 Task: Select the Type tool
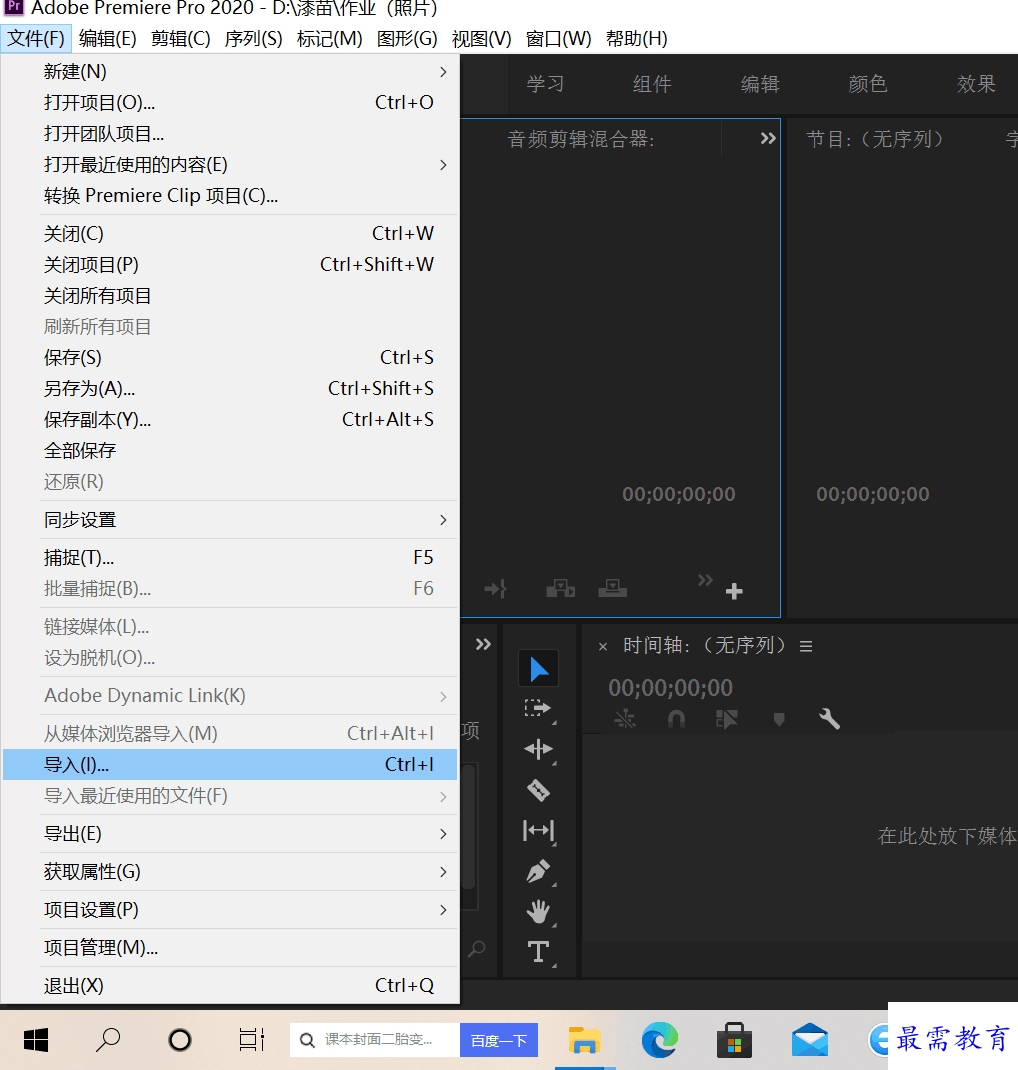(538, 951)
